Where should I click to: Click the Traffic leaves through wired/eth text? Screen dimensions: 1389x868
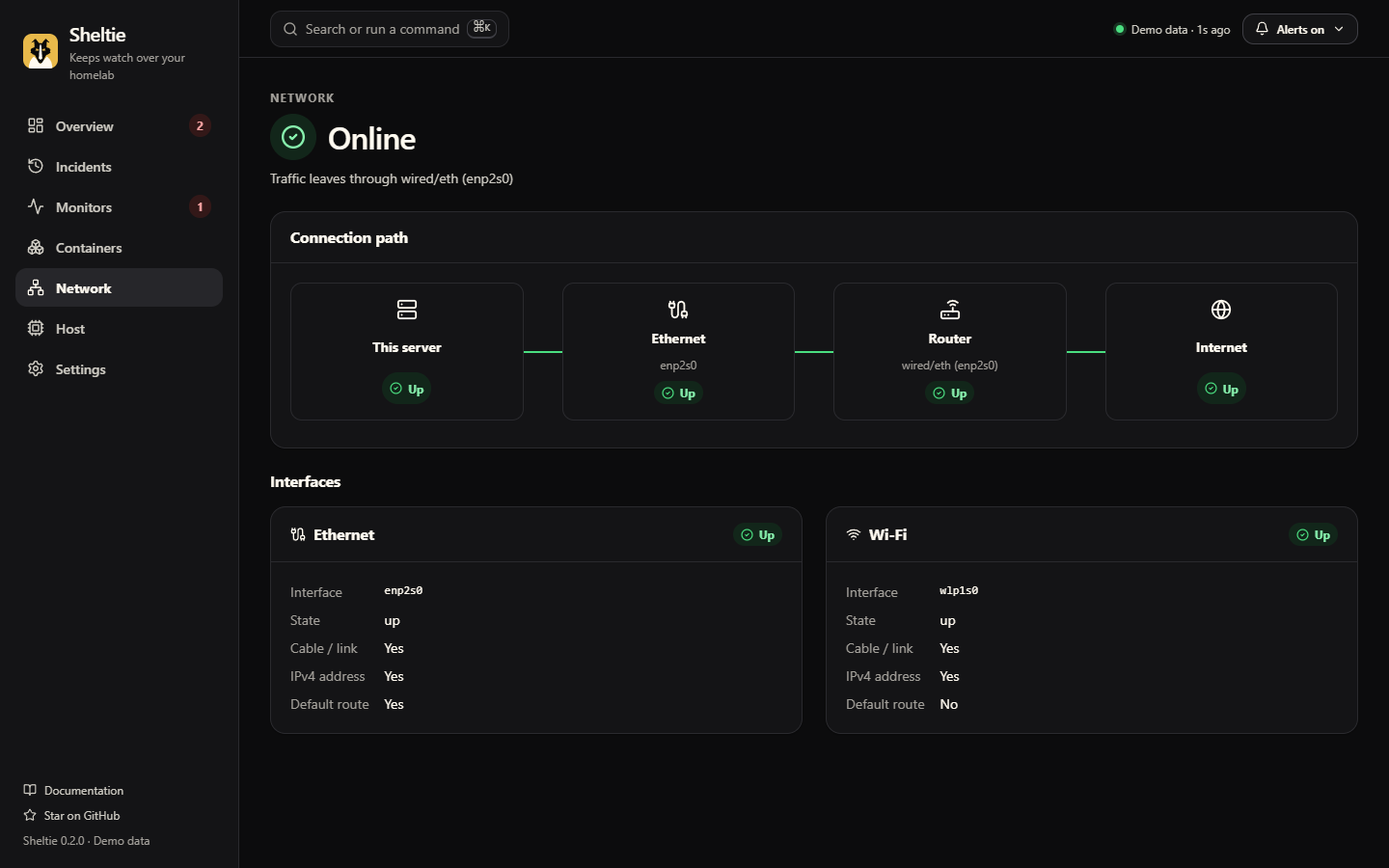[392, 178]
